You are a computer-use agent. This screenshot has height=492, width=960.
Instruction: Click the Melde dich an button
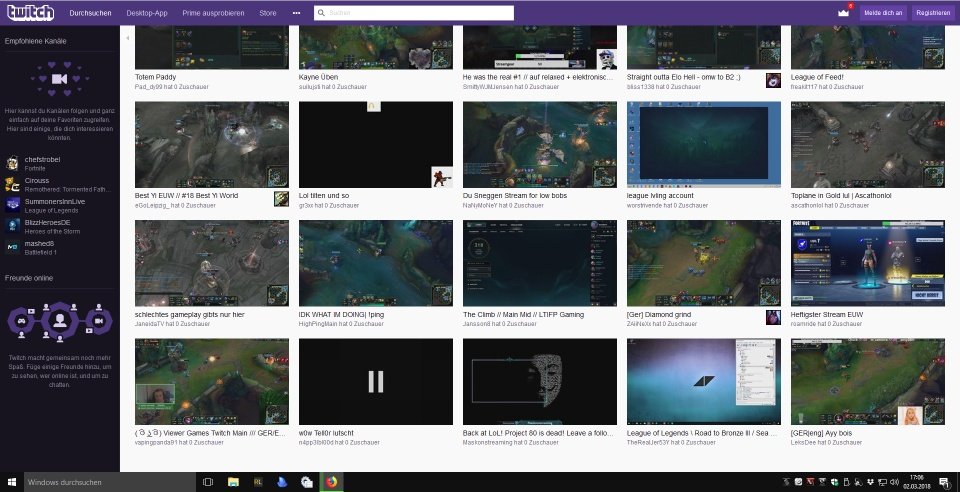883,13
